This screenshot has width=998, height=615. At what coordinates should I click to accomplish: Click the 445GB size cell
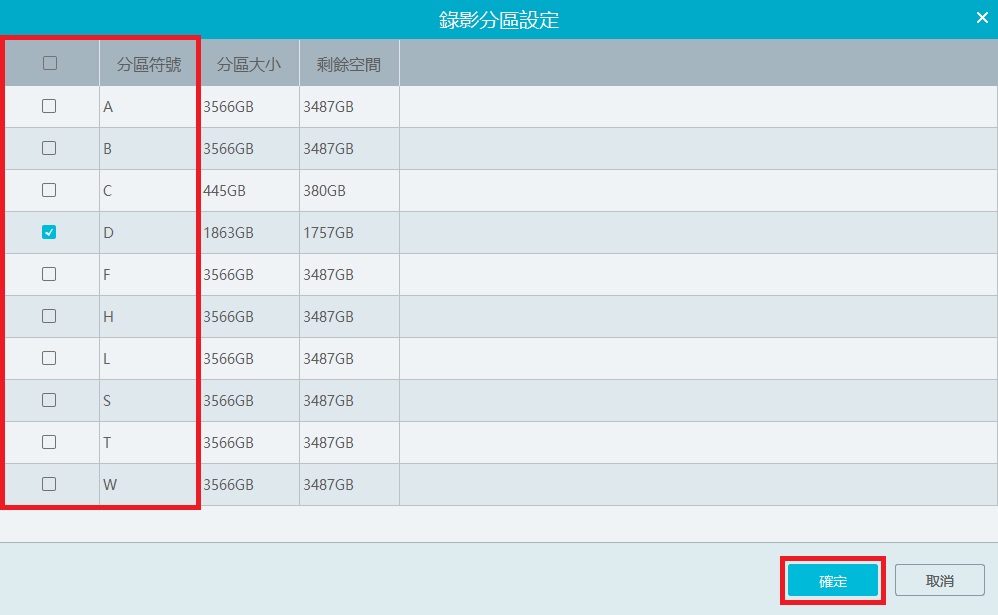250,190
